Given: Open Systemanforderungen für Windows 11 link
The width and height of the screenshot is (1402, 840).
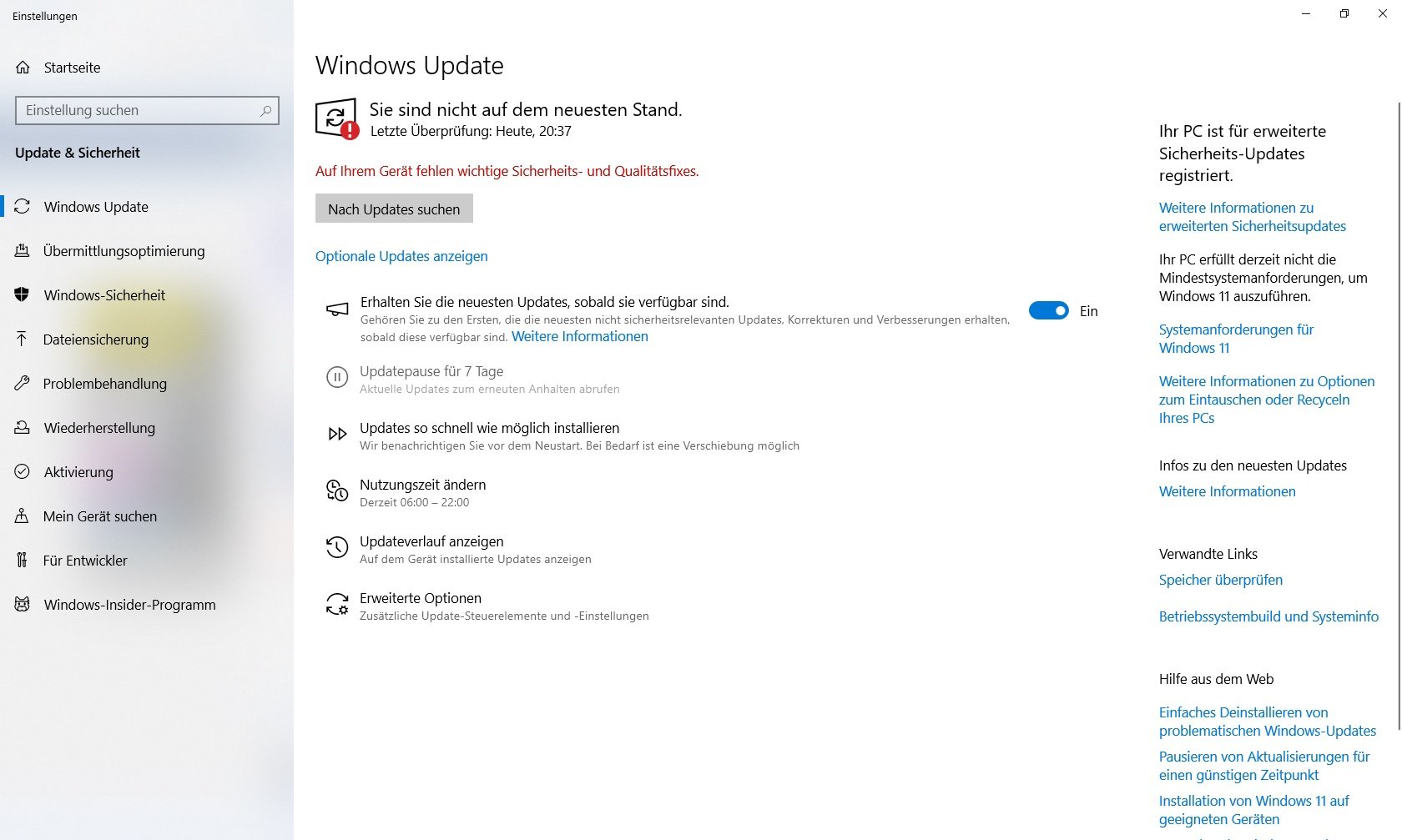Looking at the screenshot, I should coord(1236,339).
